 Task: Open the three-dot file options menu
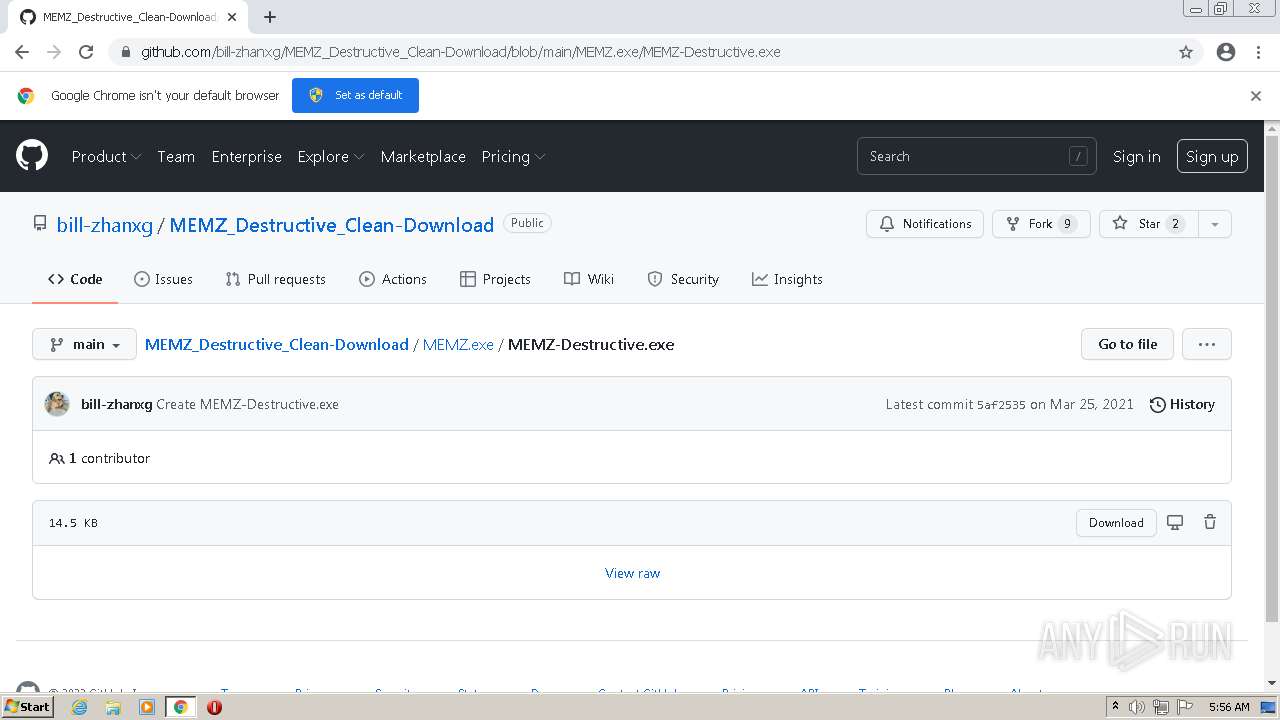[1207, 344]
